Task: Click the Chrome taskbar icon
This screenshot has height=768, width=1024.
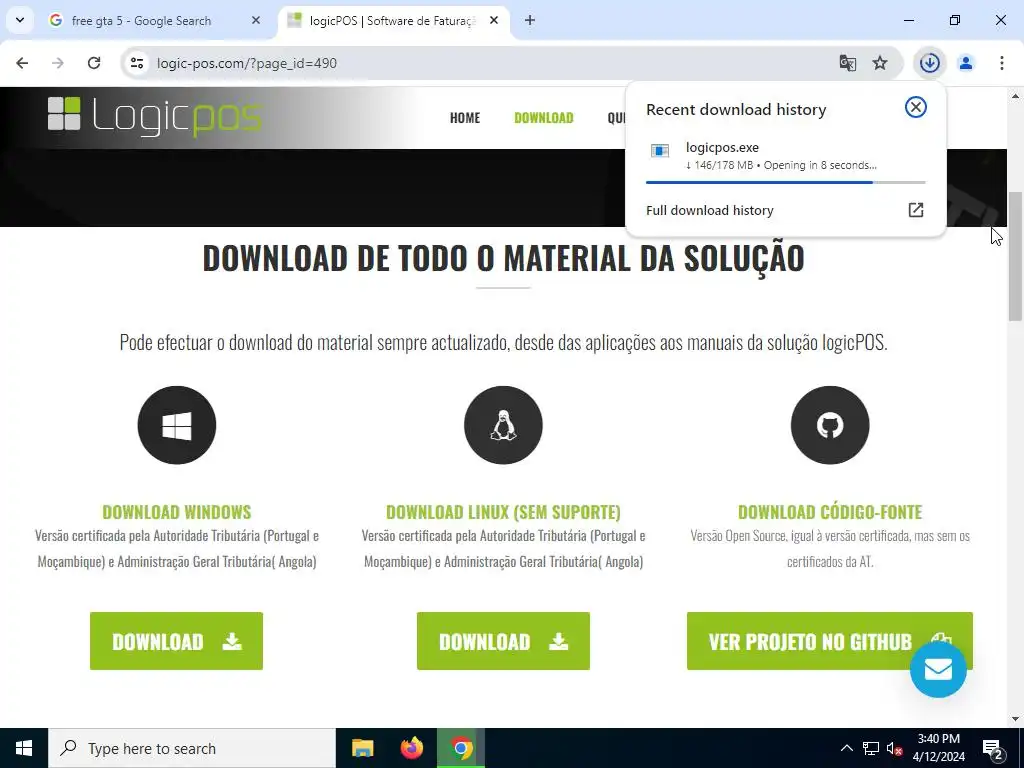Action: (461, 748)
